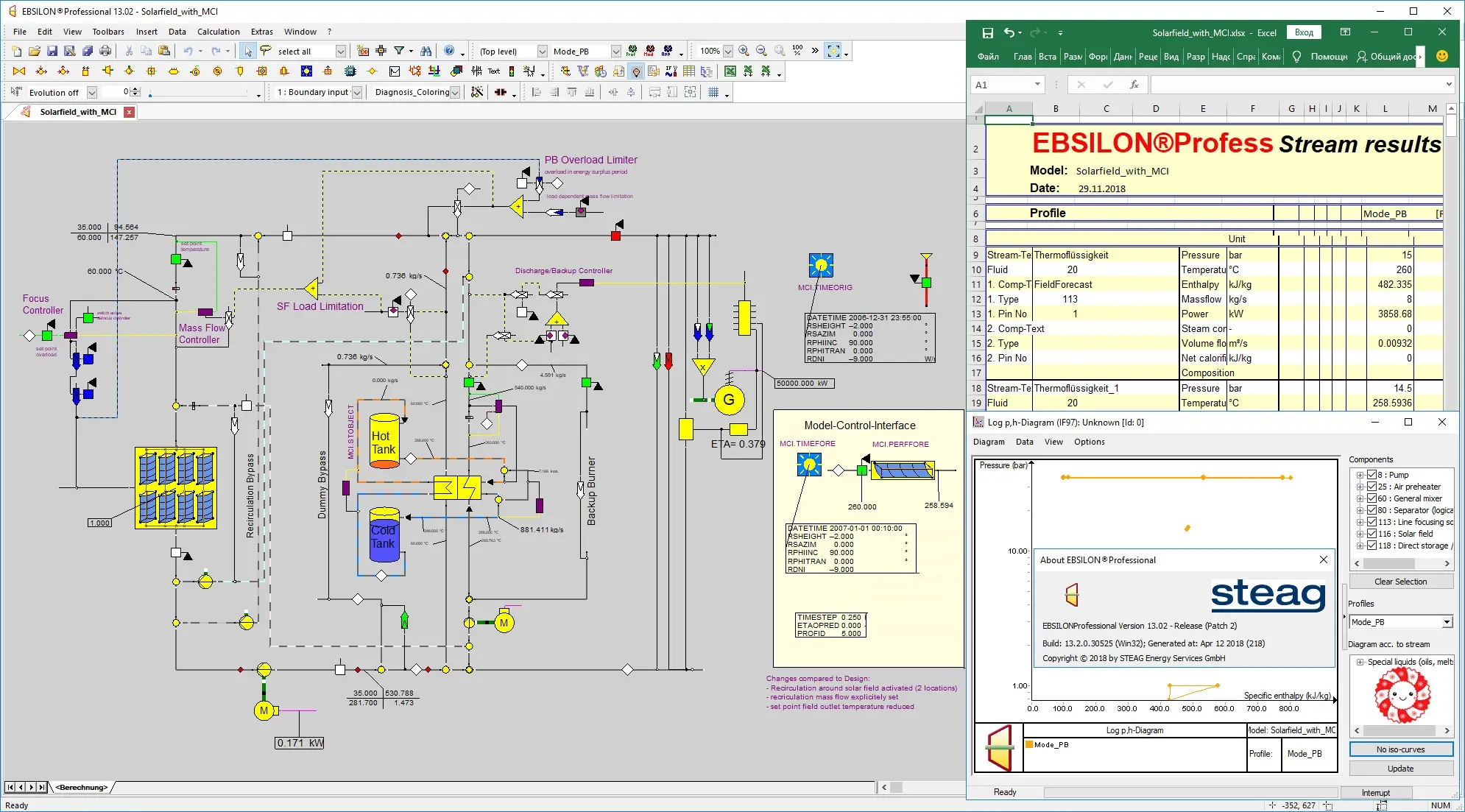Select the '<Berechnung>' sheet tab
Screen dimensions: 1465x812
pyautogui.click(x=82, y=788)
